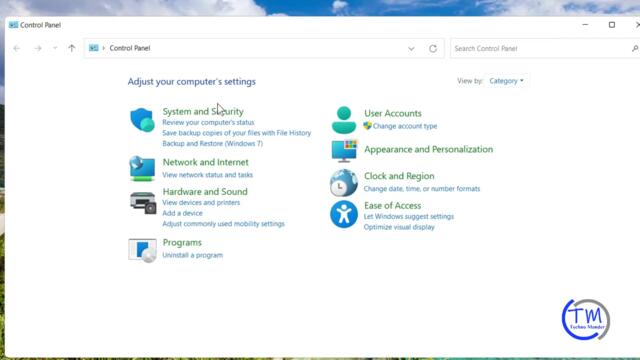Open the Network and Internet globe icon
This screenshot has height=360, width=640.
(142, 168)
